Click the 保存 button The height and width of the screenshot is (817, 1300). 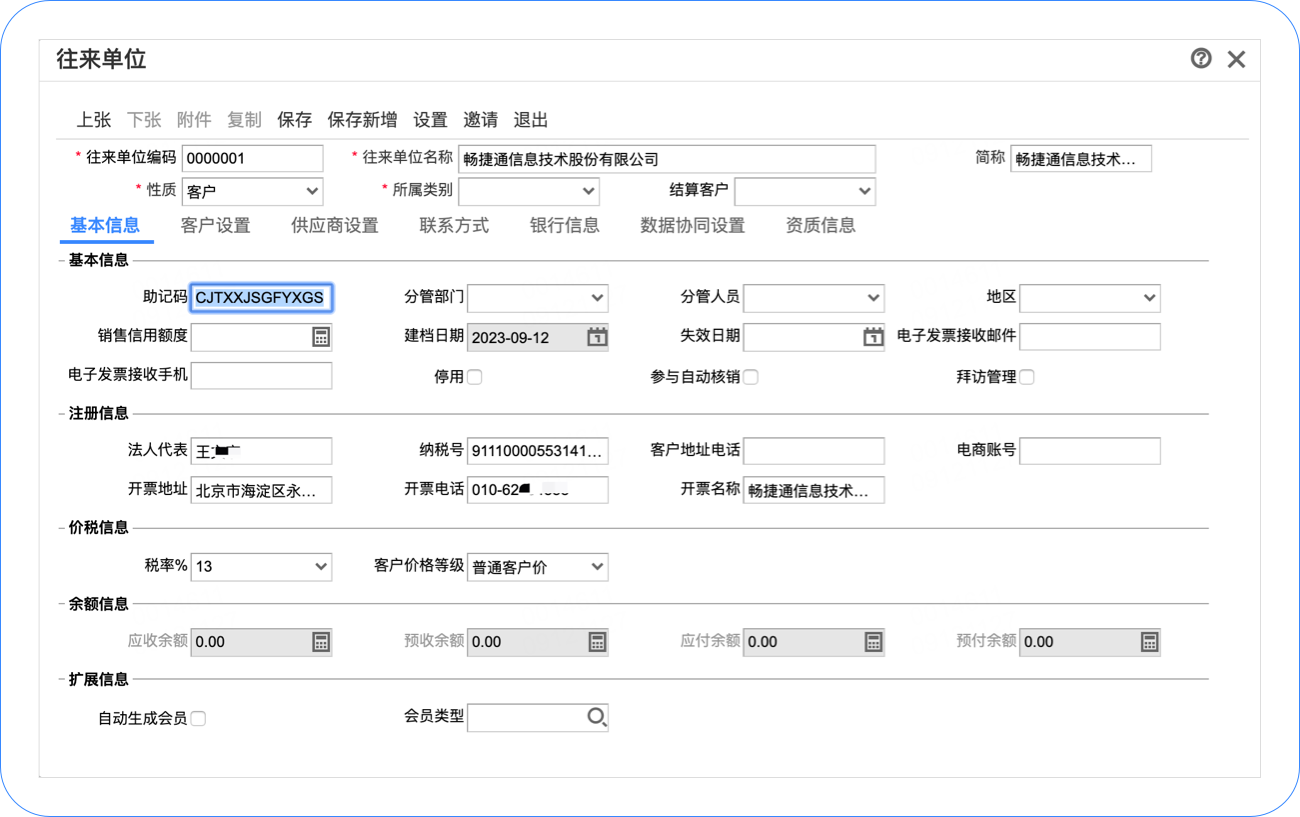294,120
